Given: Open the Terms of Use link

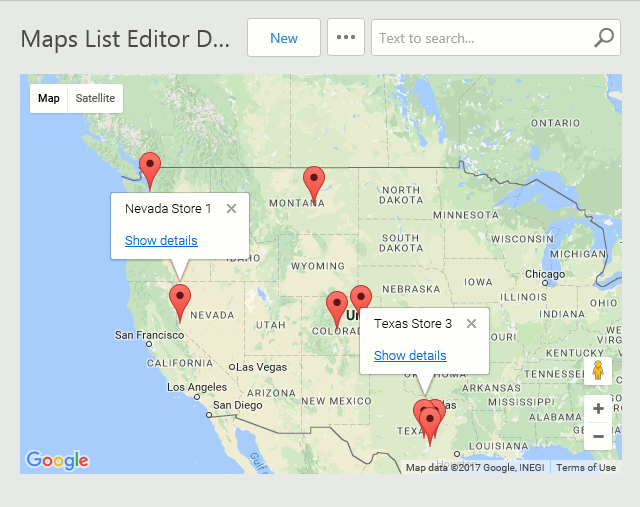Looking at the screenshot, I should [586, 468].
